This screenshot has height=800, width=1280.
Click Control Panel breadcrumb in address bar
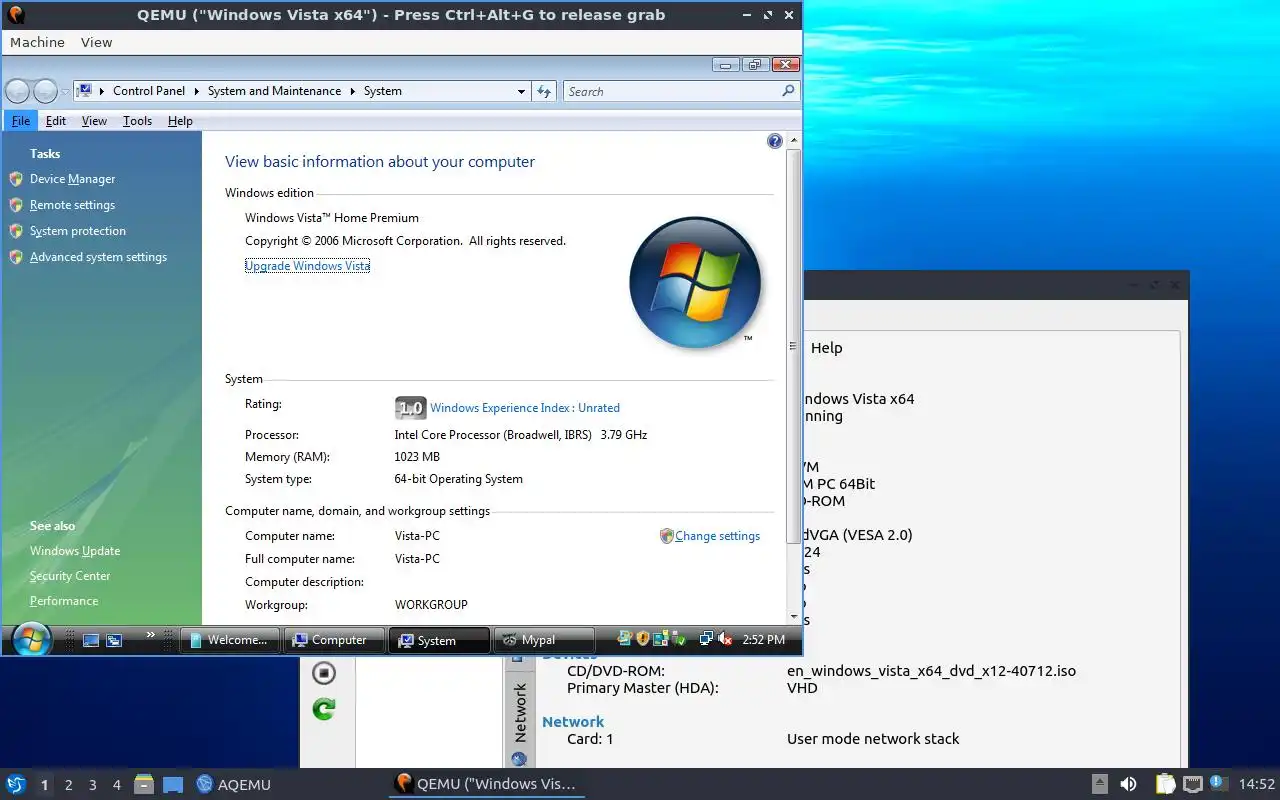149,91
